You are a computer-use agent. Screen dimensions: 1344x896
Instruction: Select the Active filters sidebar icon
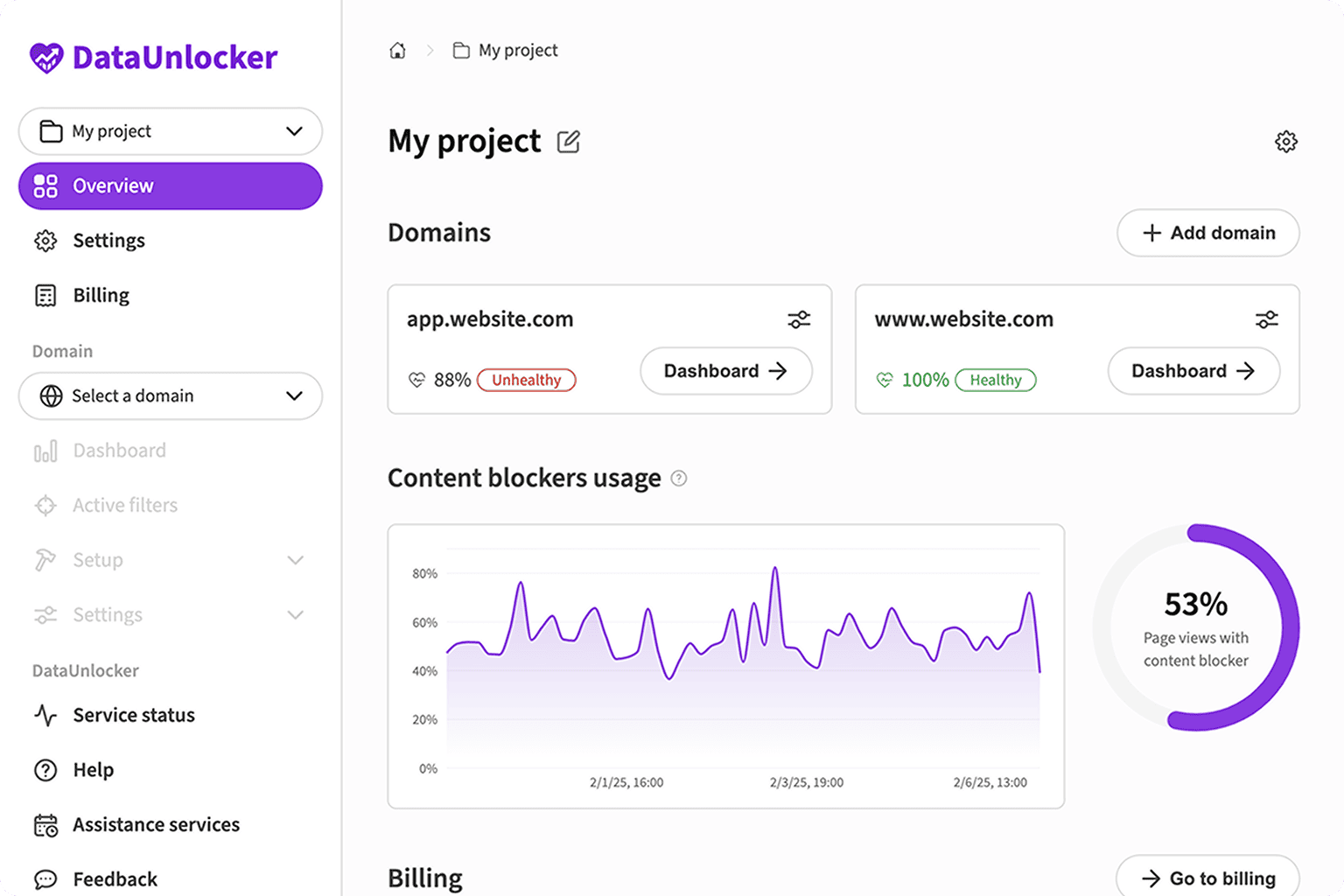pyautogui.click(x=45, y=505)
